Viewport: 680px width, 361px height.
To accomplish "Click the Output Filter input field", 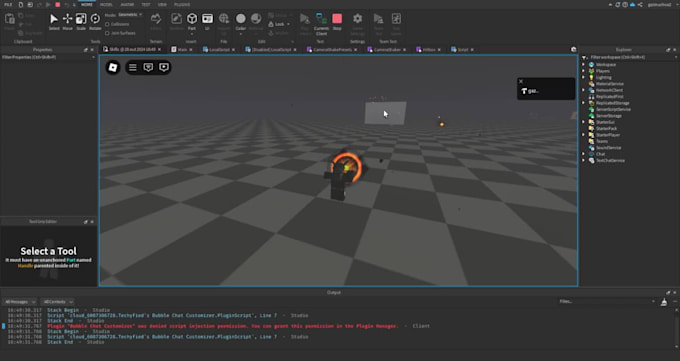I will click(x=606, y=302).
